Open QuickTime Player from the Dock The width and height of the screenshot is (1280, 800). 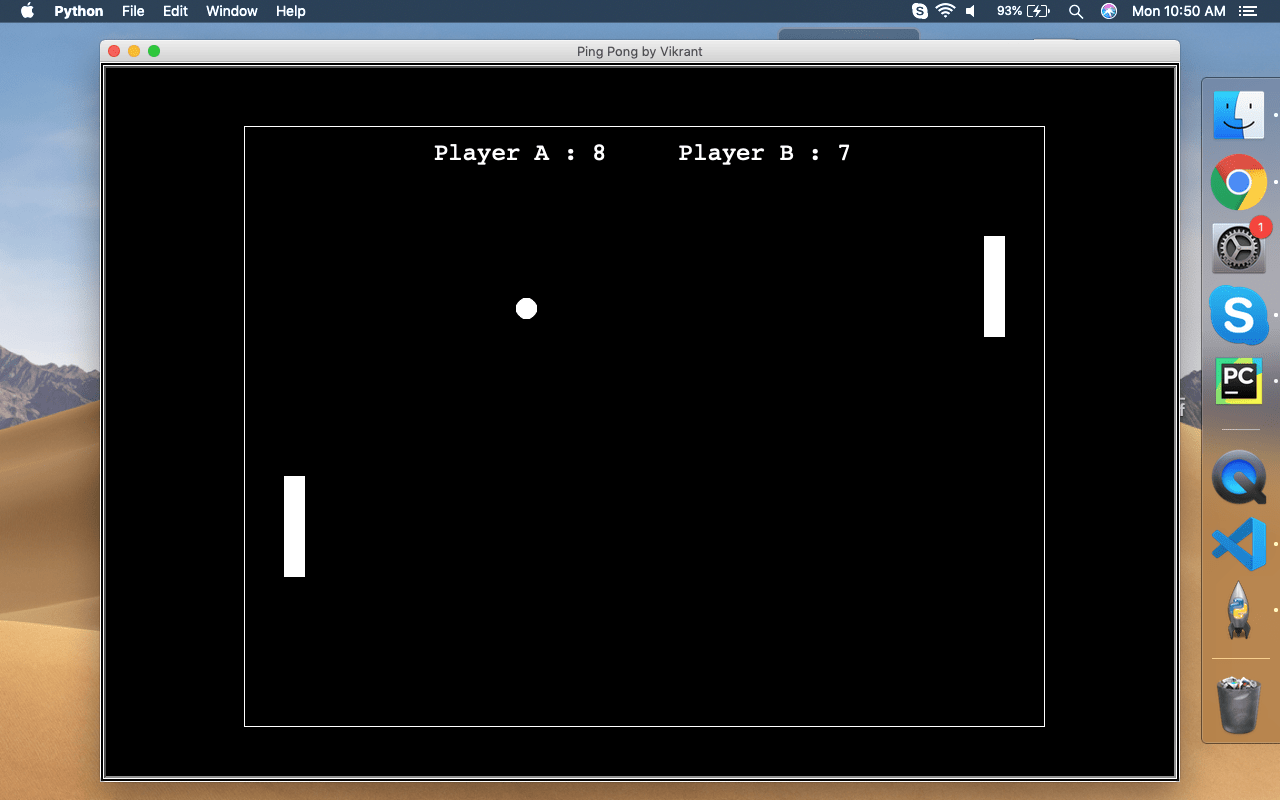point(1239,478)
